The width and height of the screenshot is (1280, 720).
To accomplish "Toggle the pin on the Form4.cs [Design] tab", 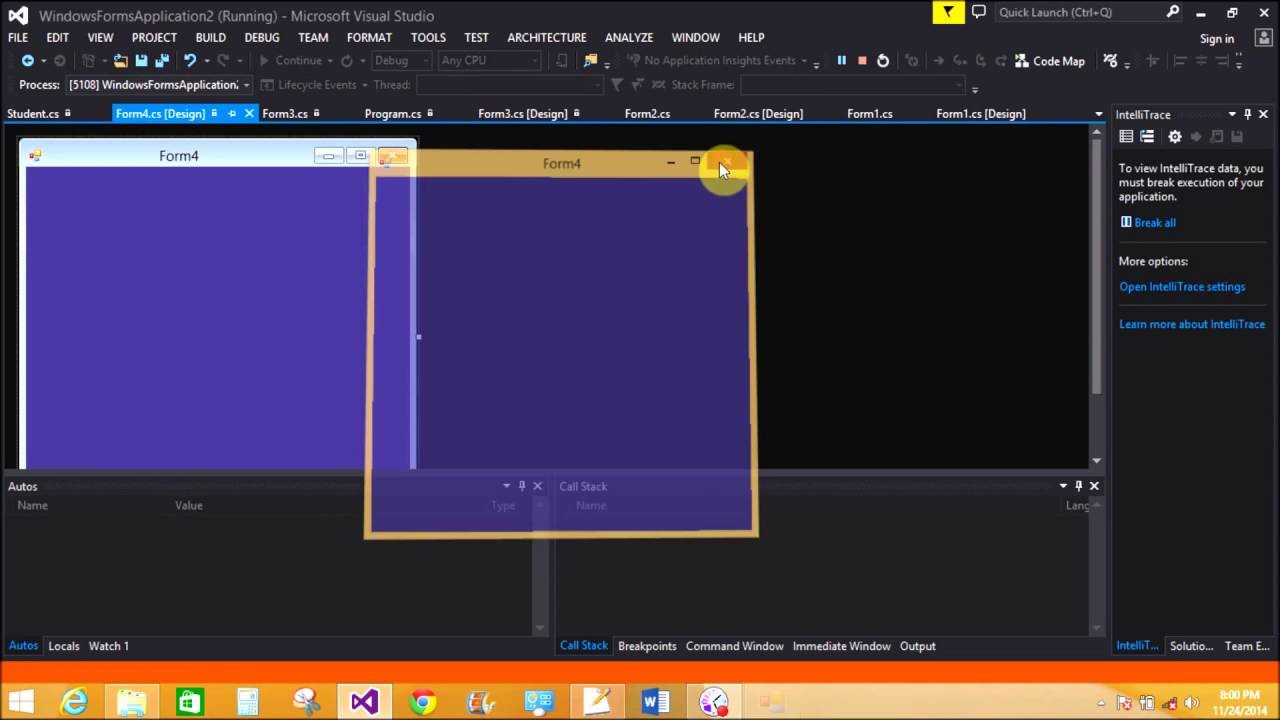I will click(x=232, y=113).
